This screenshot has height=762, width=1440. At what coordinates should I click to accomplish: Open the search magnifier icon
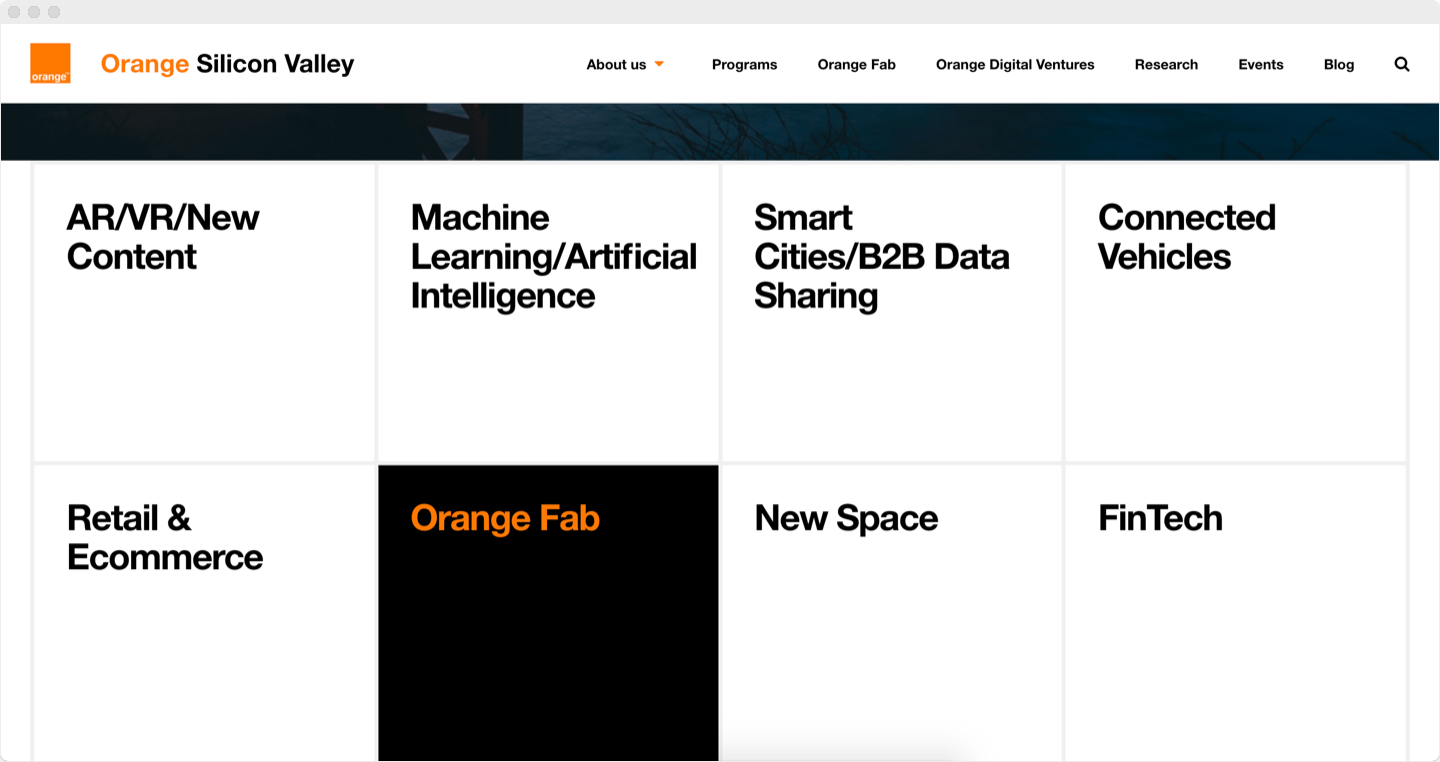pyautogui.click(x=1402, y=64)
